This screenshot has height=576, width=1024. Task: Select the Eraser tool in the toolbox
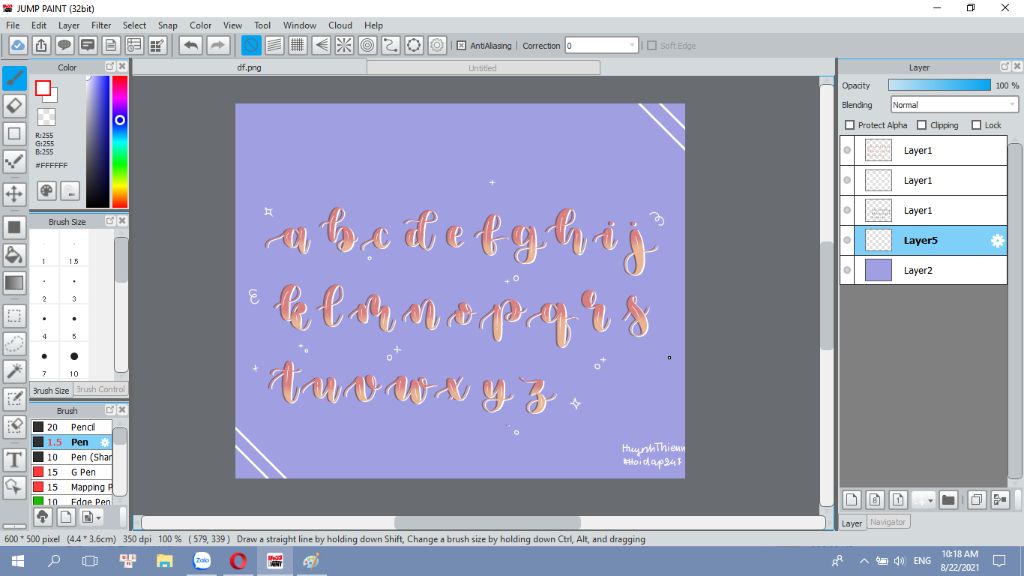pyautogui.click(x=14, y=105)
